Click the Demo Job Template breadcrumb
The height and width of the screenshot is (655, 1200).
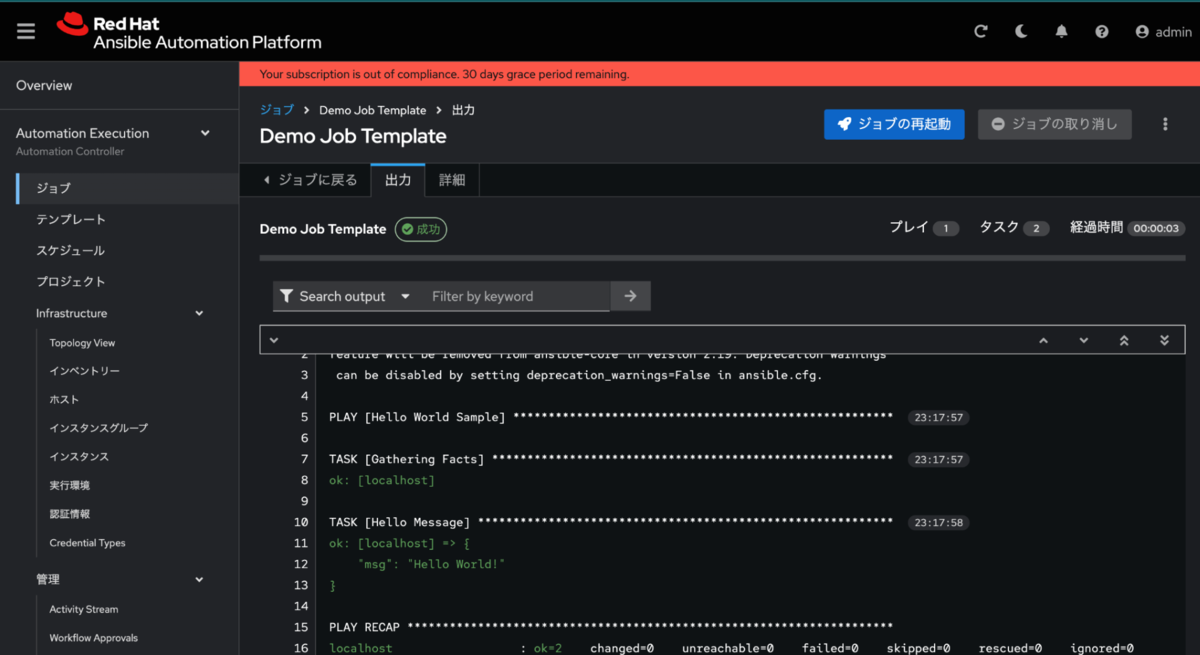coord(372,110)
